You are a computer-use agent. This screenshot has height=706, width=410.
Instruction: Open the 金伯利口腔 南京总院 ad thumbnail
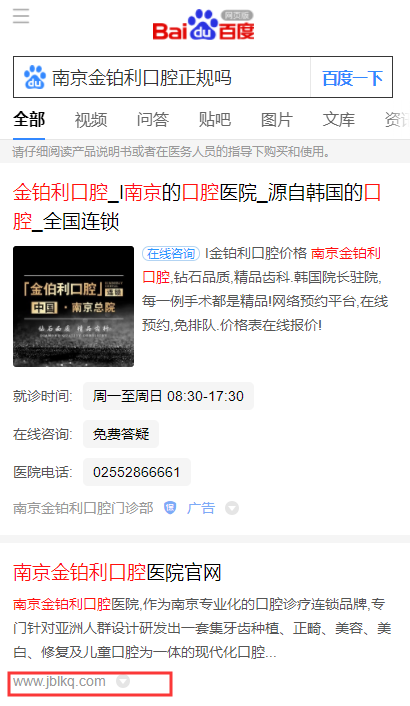click(73, 306)
